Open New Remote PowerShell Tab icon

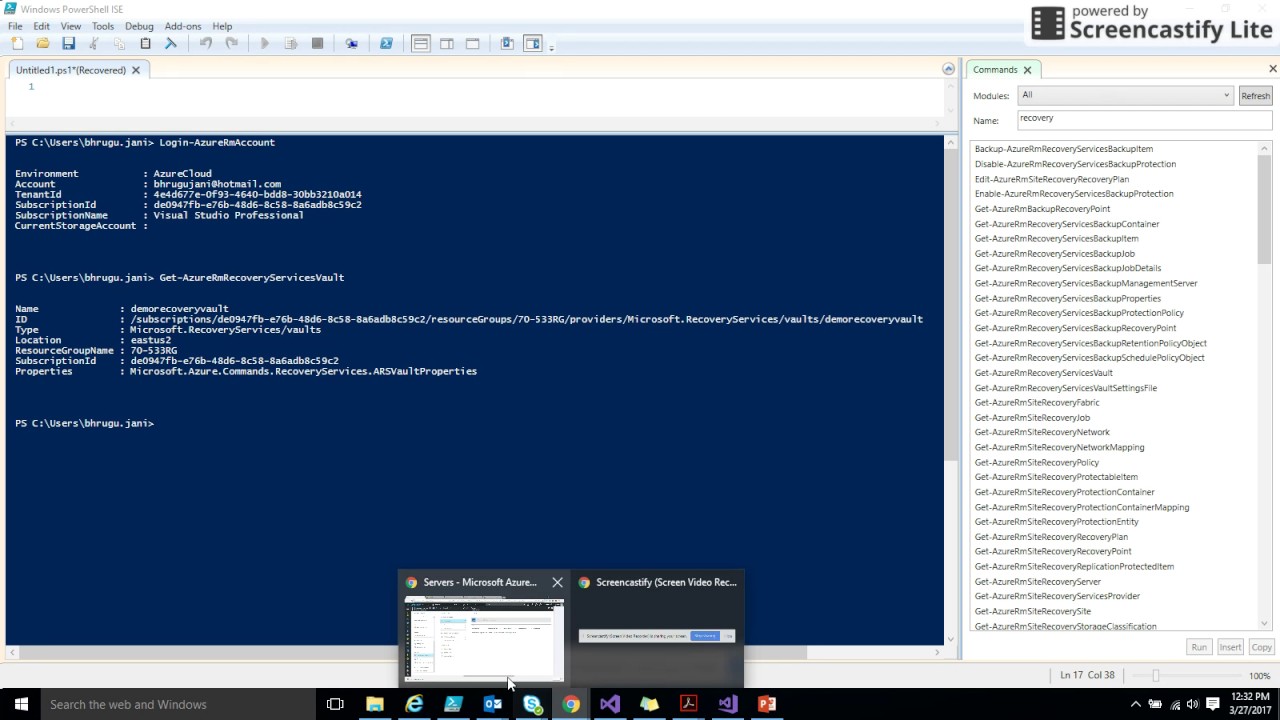351,43
